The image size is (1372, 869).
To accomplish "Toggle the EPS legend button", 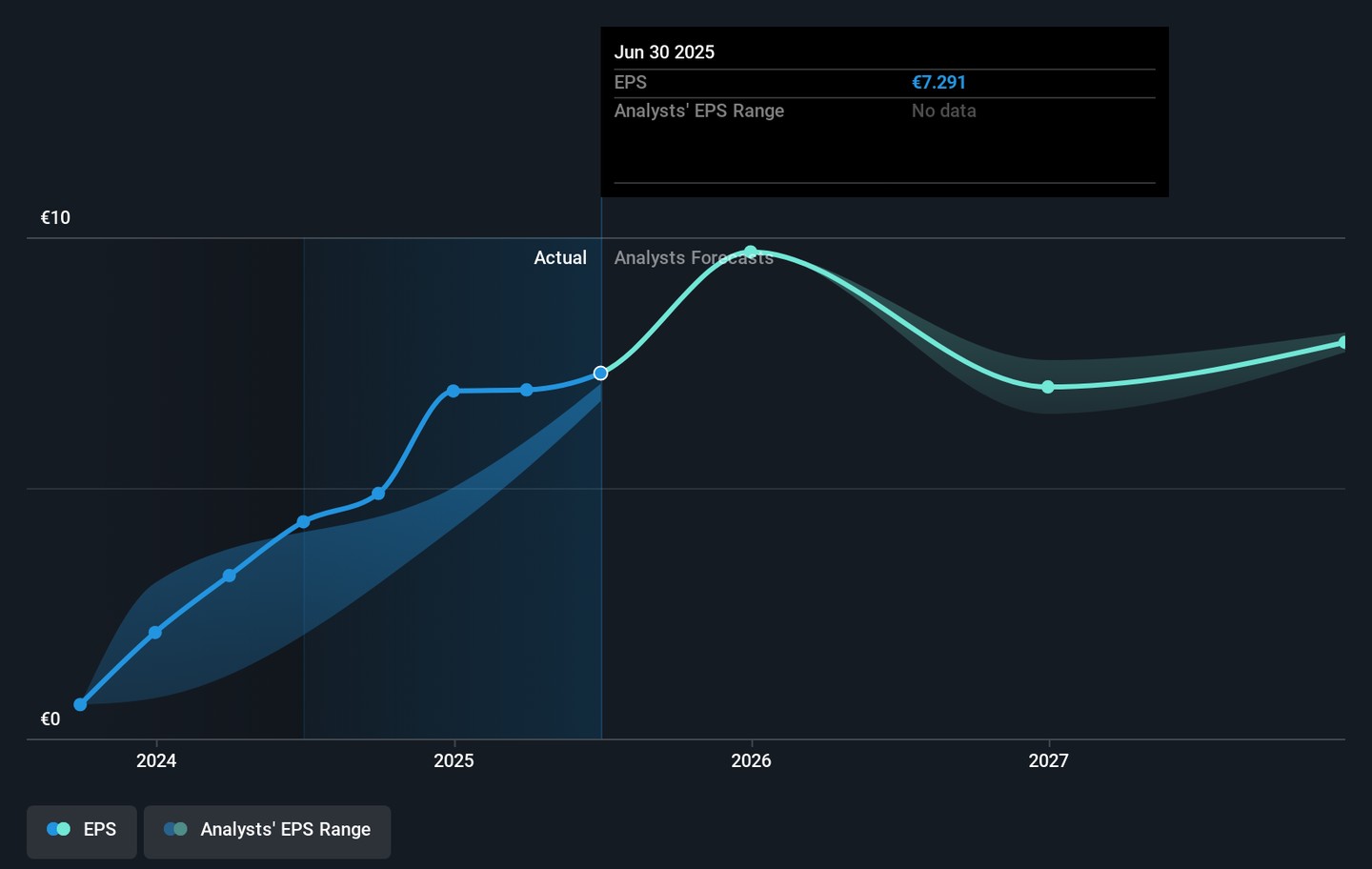I will click(x=82, y=830).
